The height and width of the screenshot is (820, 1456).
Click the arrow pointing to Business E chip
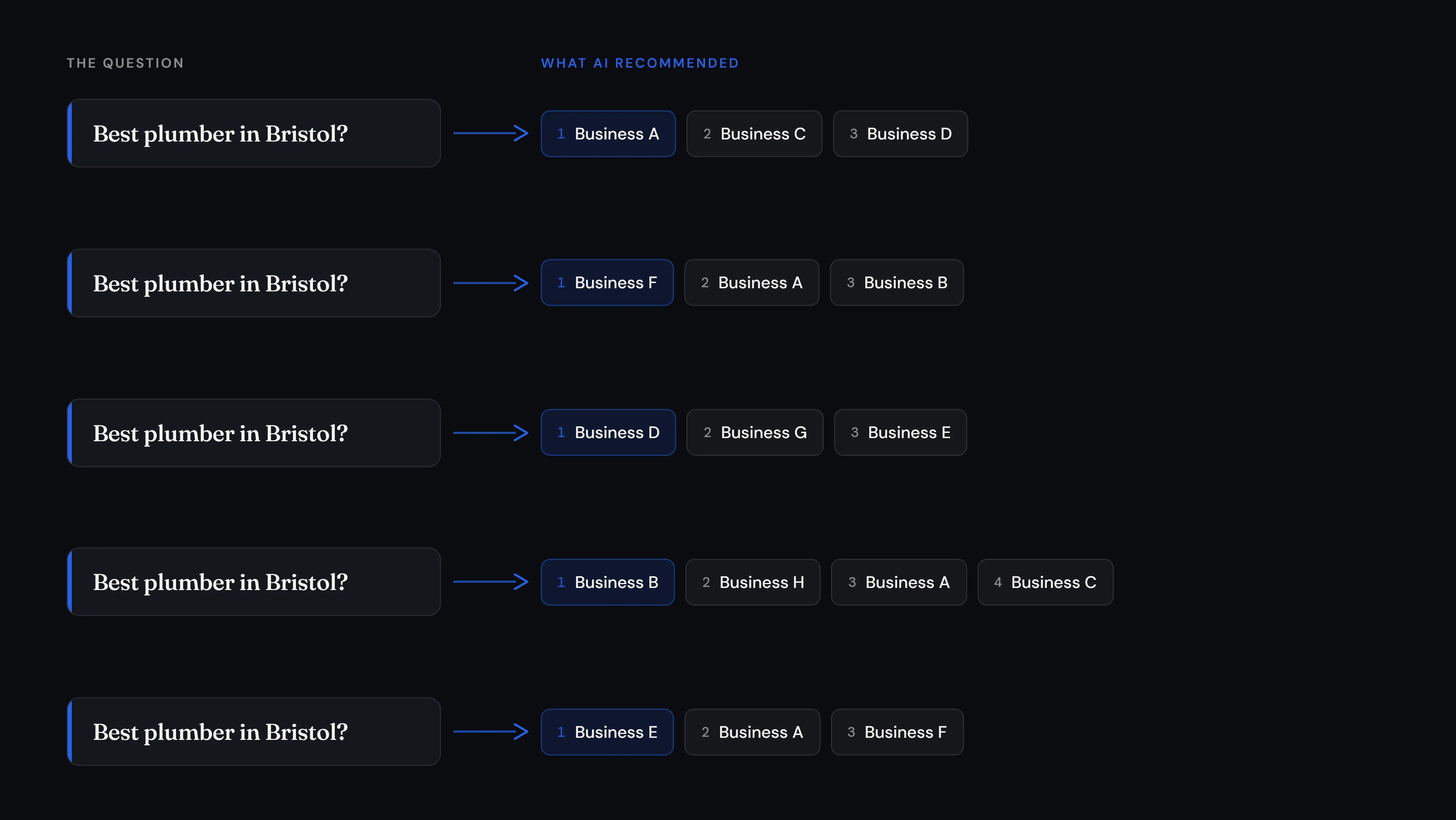click(491, 731)
